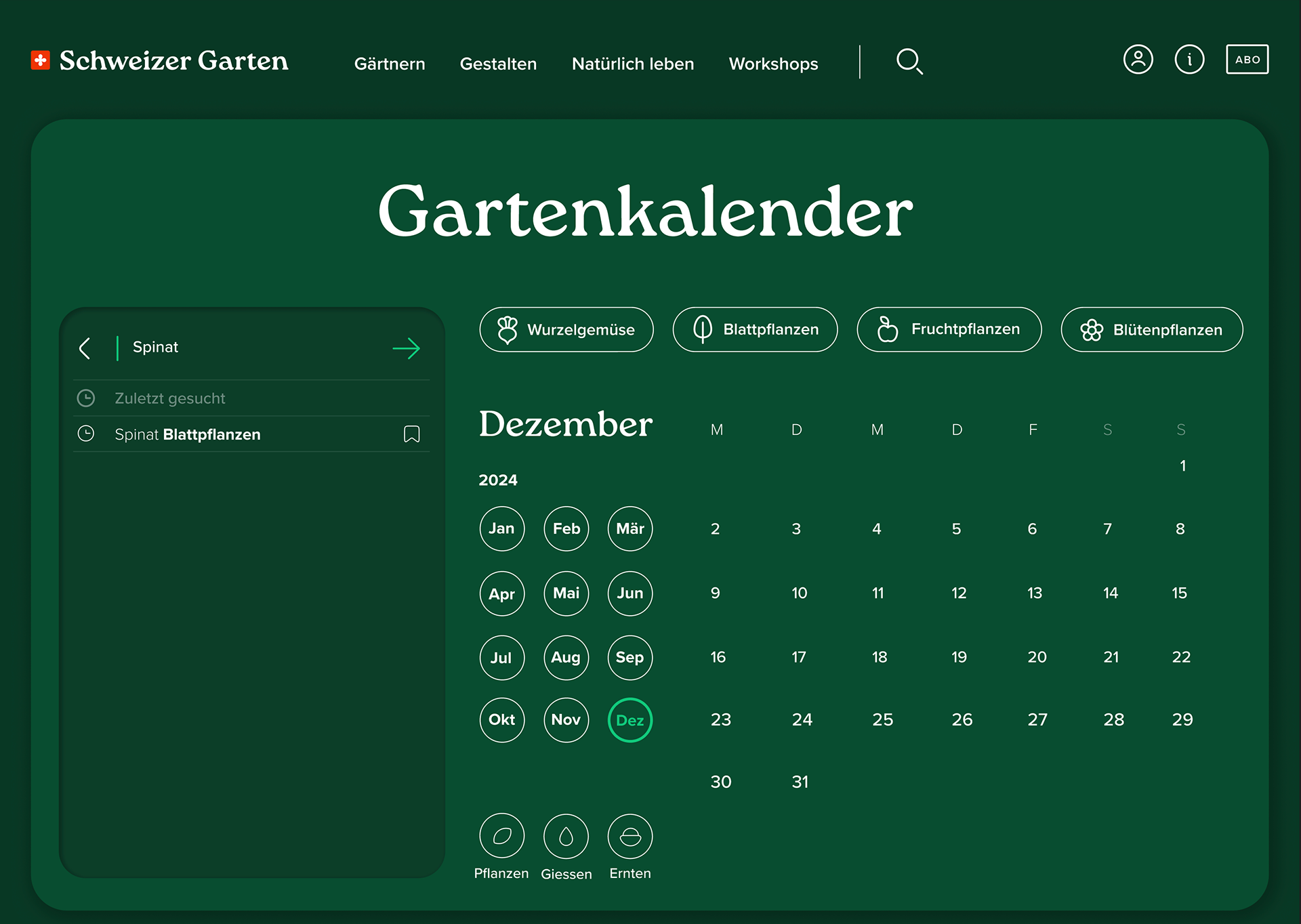This screenshot has height=924, width=1301.
Task: Open the Gärtnern menu
Action: point(390,64)
